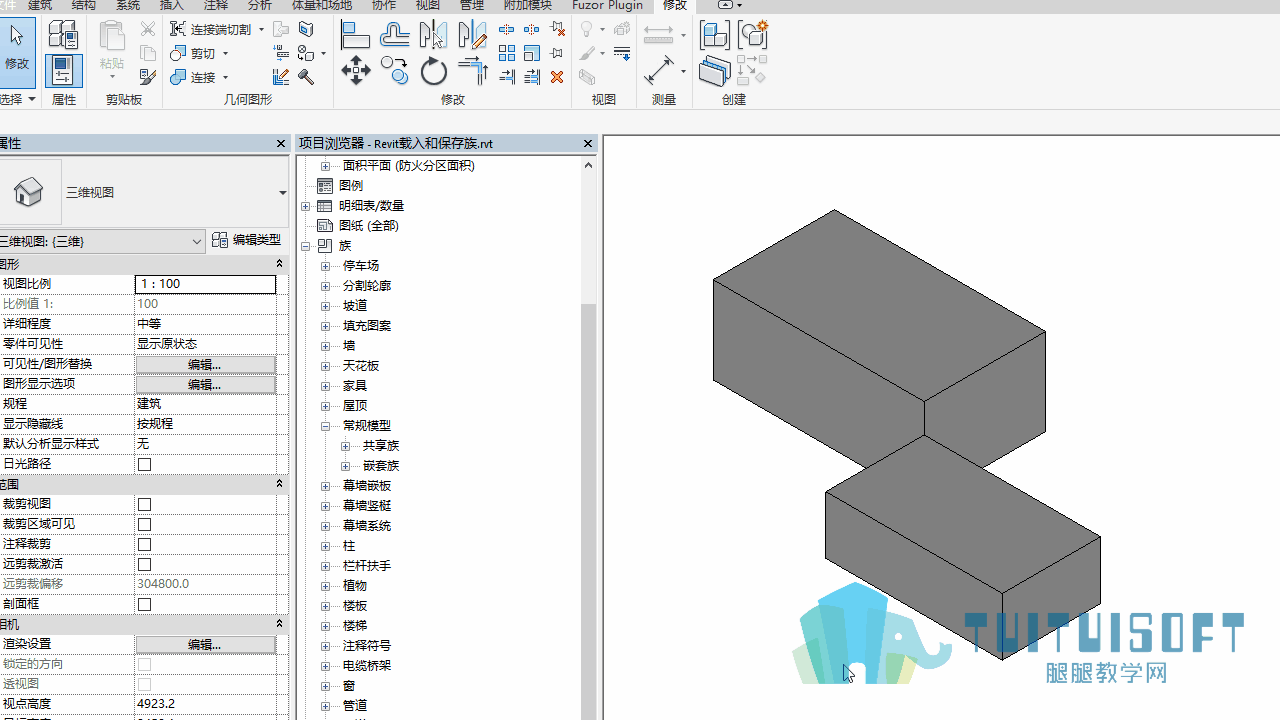Click the 视图比例 1 : 100 field
1280x720 pixels.
click(205, 284)
